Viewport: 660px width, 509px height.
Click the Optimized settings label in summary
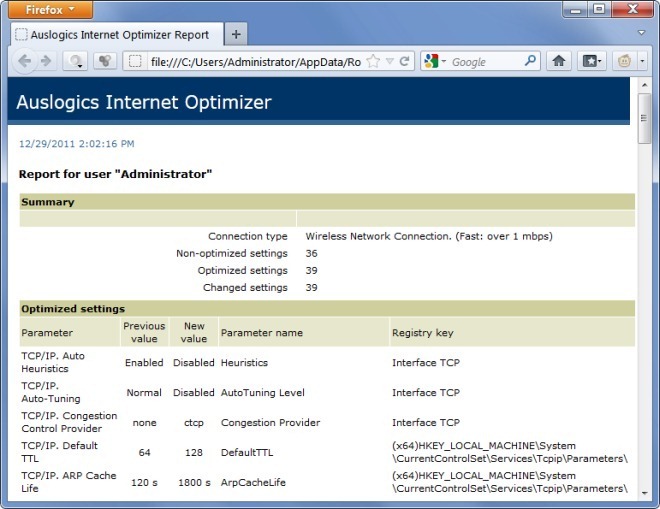242,271
